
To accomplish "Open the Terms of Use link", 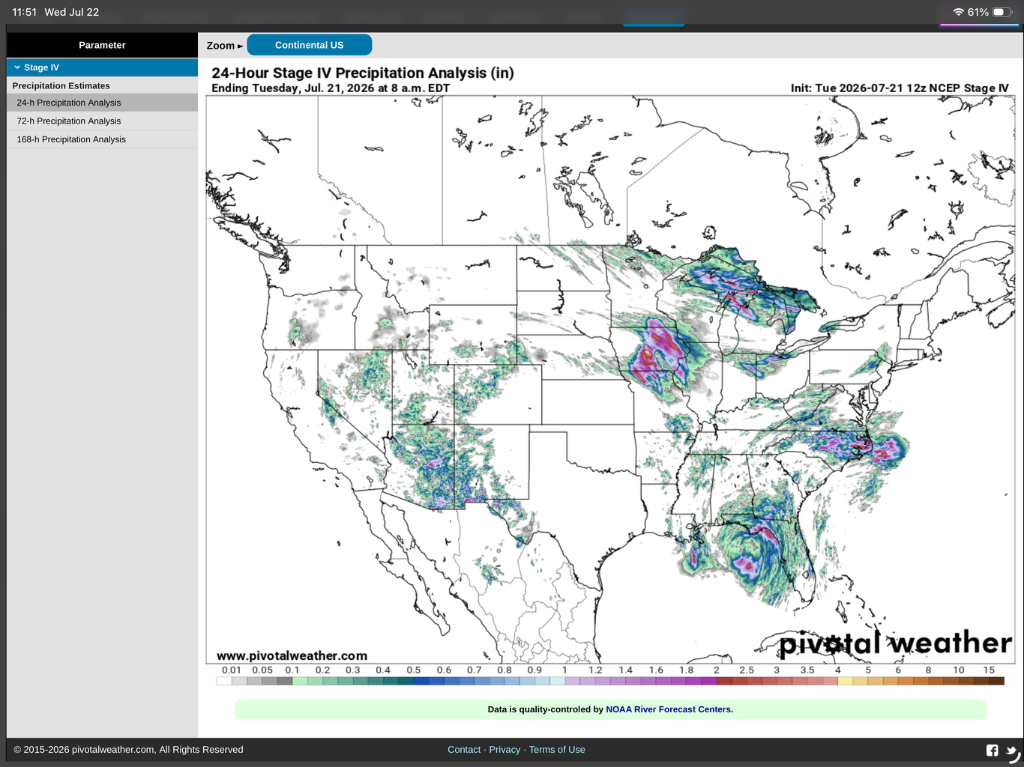I will pos(557,749).
